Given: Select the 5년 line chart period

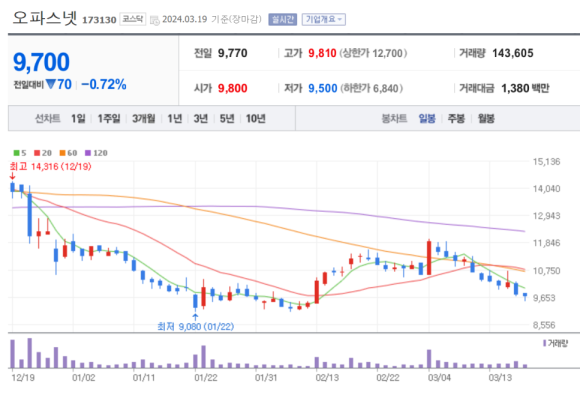Looking at the screenshot, I should point(227,118).
